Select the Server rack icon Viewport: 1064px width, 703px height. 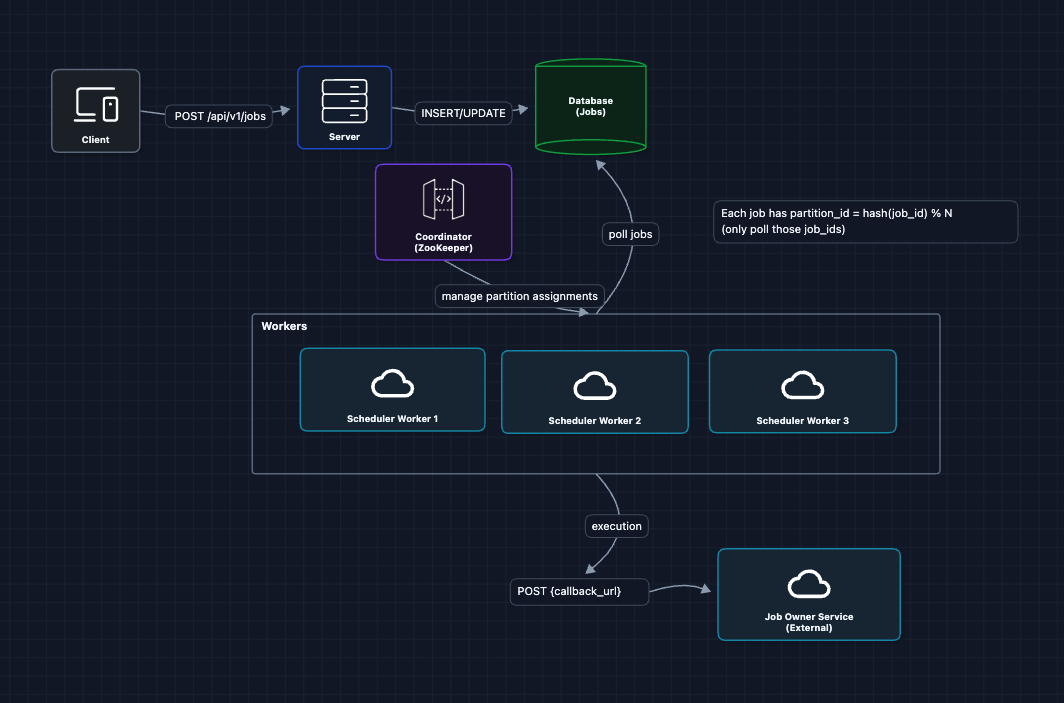[344, 100]
